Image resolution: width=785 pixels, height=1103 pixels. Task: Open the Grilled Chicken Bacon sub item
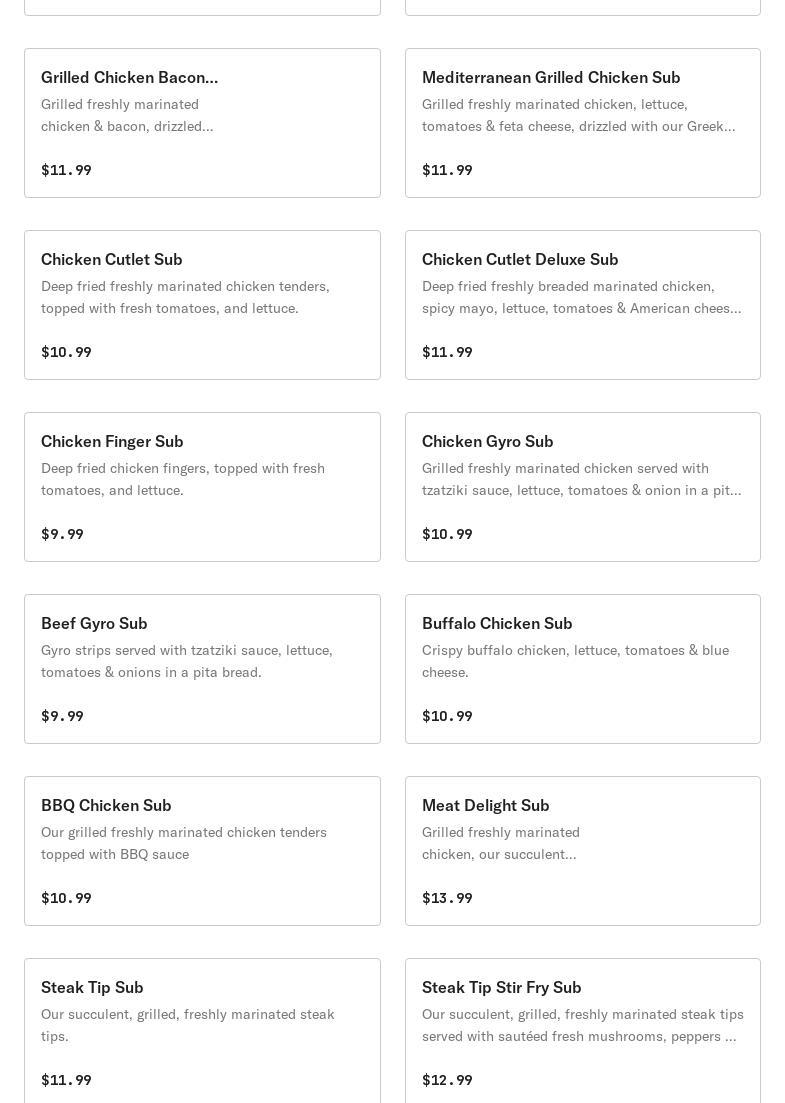coord(202,123)
